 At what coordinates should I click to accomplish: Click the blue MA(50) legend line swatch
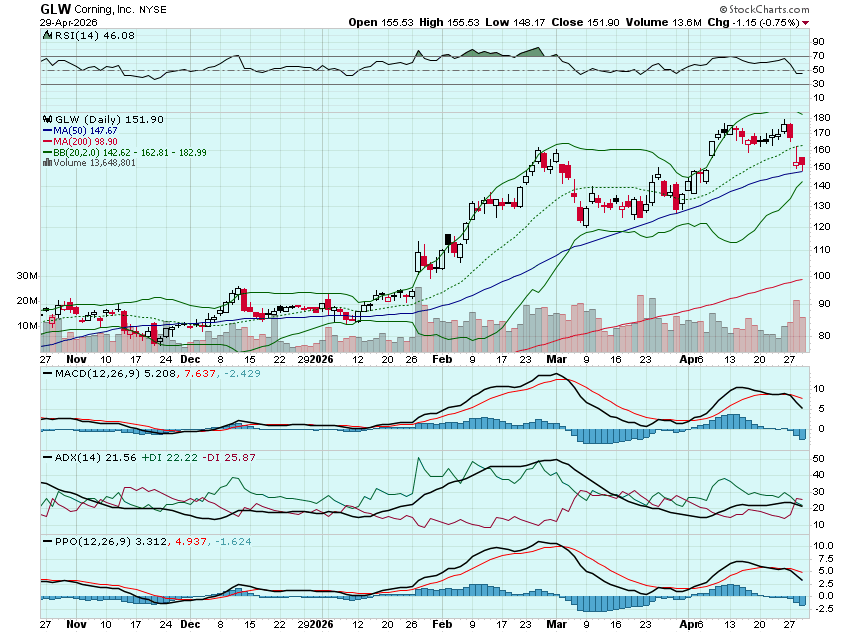pyautogui.click(x=47, y=130)
